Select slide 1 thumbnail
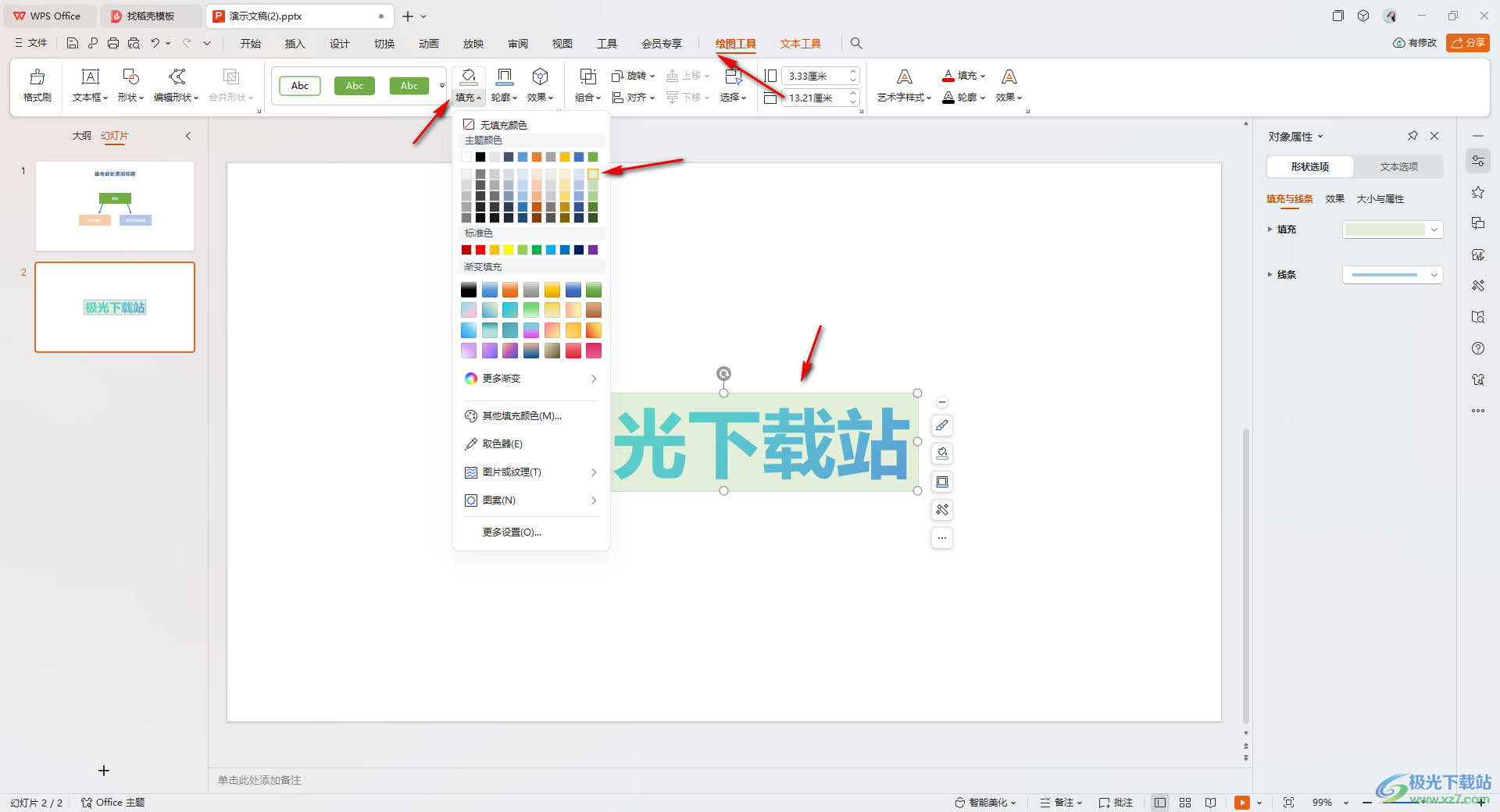Image resolution: width=1500 pixels, height=812 pixels. click(x=115, y=206)
